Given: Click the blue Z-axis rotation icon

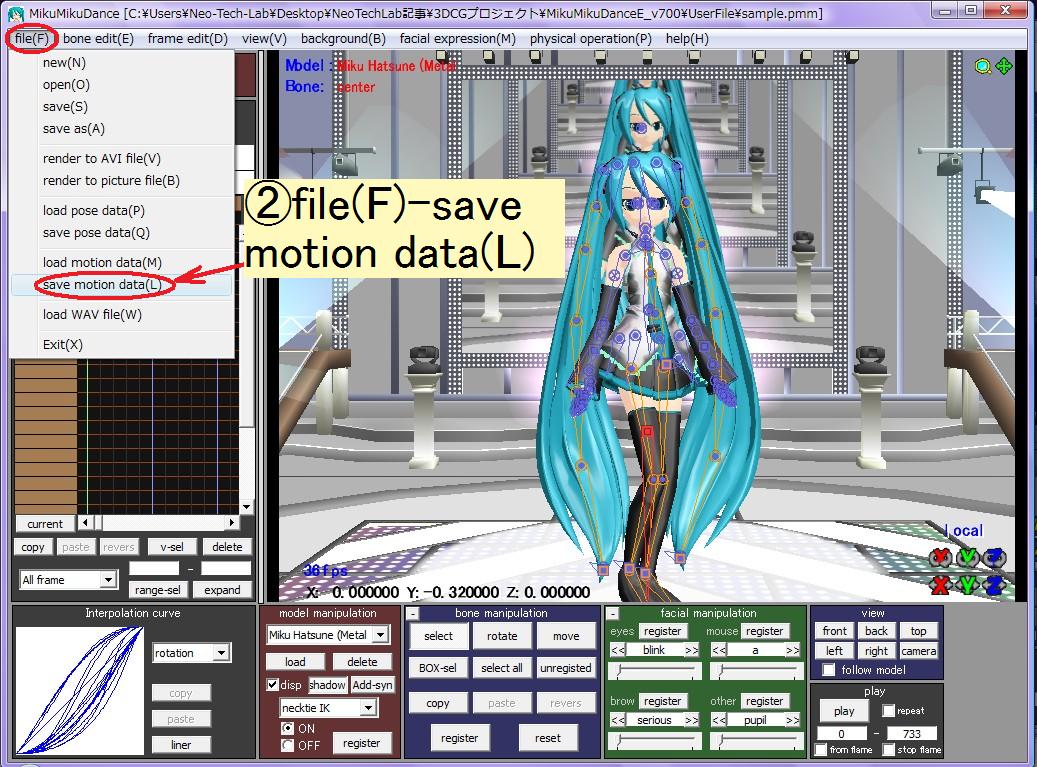Looking at the screenshot, I should click(993, 557).
